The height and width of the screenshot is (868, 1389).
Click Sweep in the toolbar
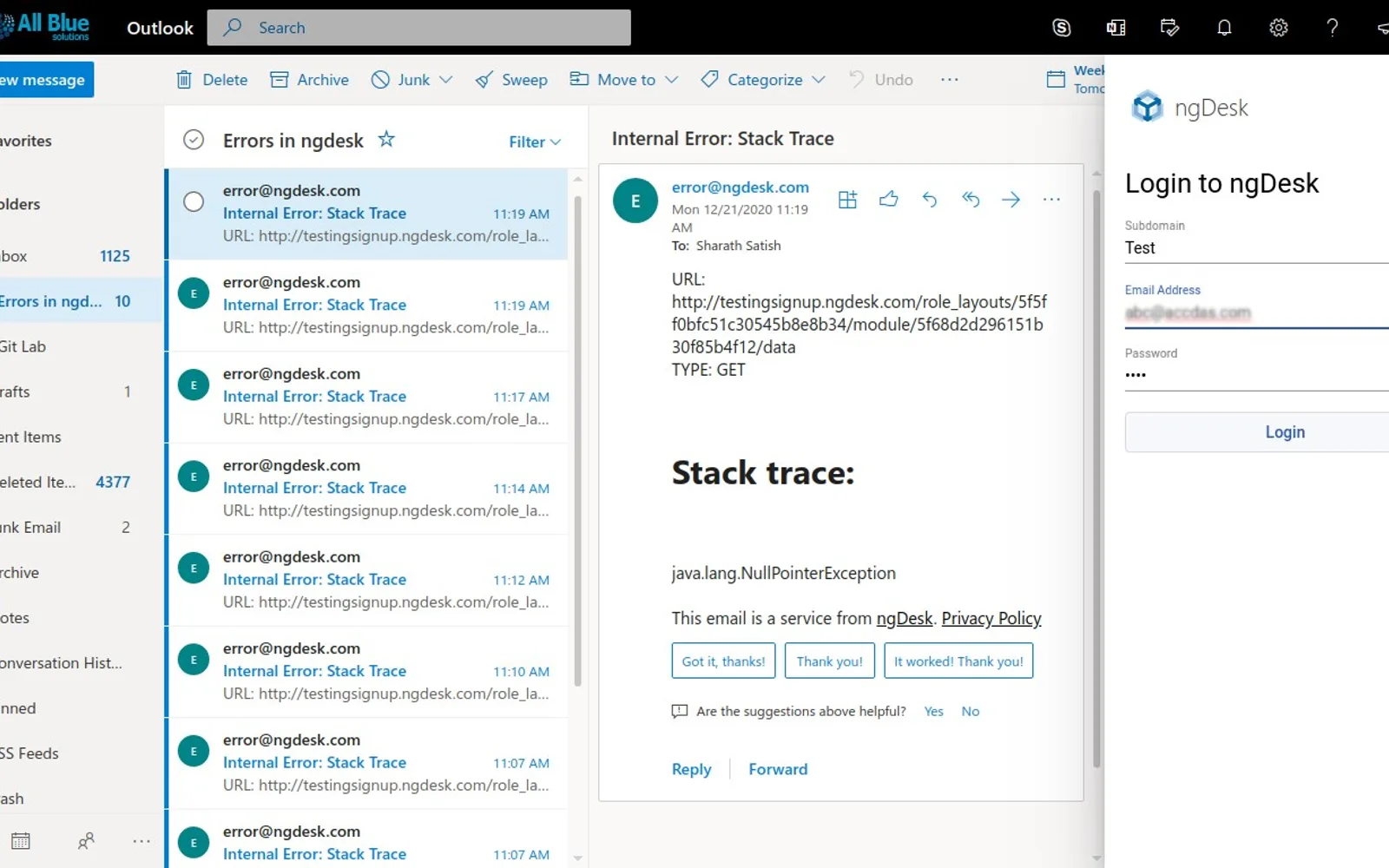[511, 80]
